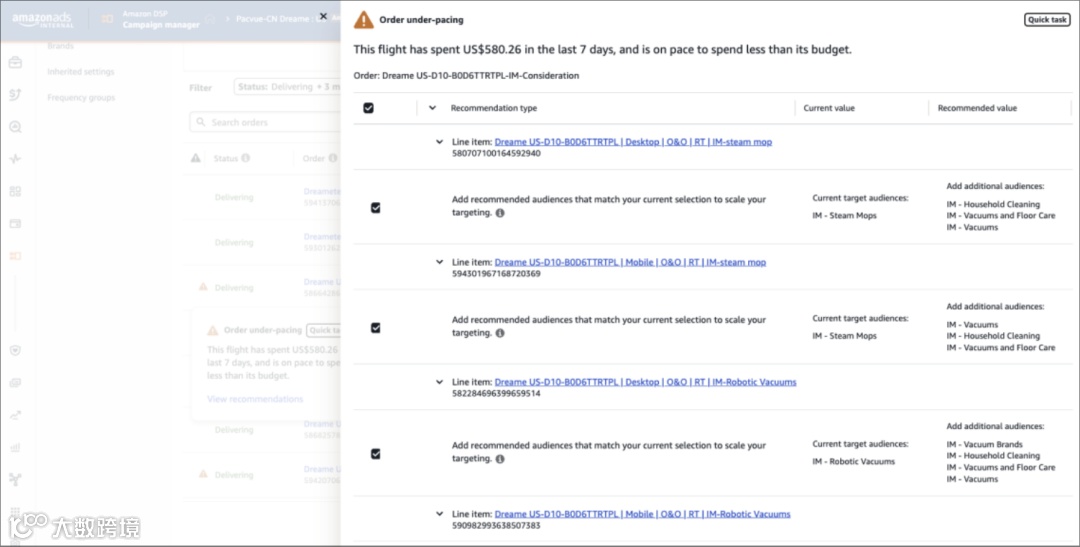1080x547 pixels.
Task: Click the grid dashboard icon in left sidebar
Action: tap(15, 192)
